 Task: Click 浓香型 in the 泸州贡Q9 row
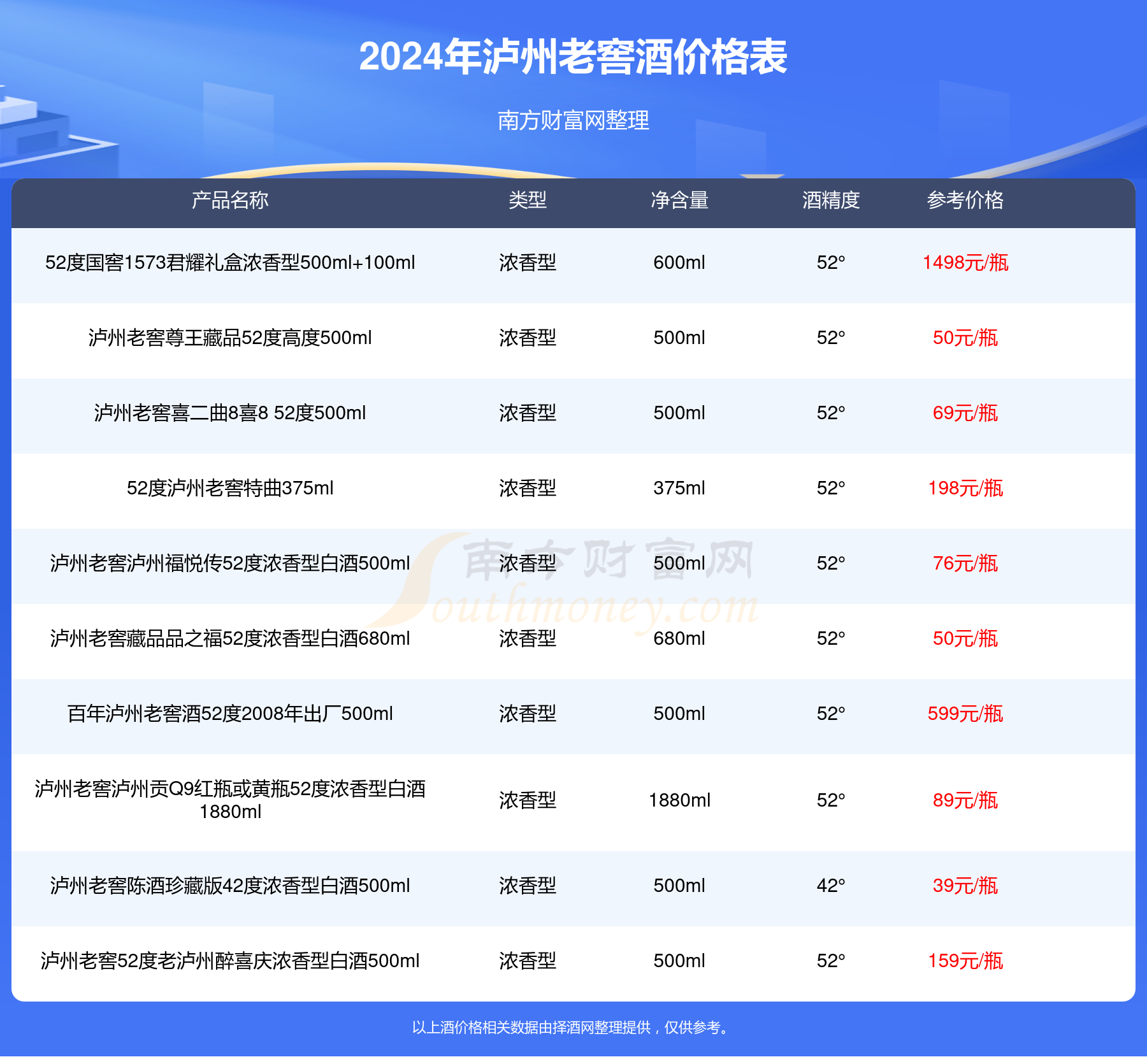(x=528, y=800)
